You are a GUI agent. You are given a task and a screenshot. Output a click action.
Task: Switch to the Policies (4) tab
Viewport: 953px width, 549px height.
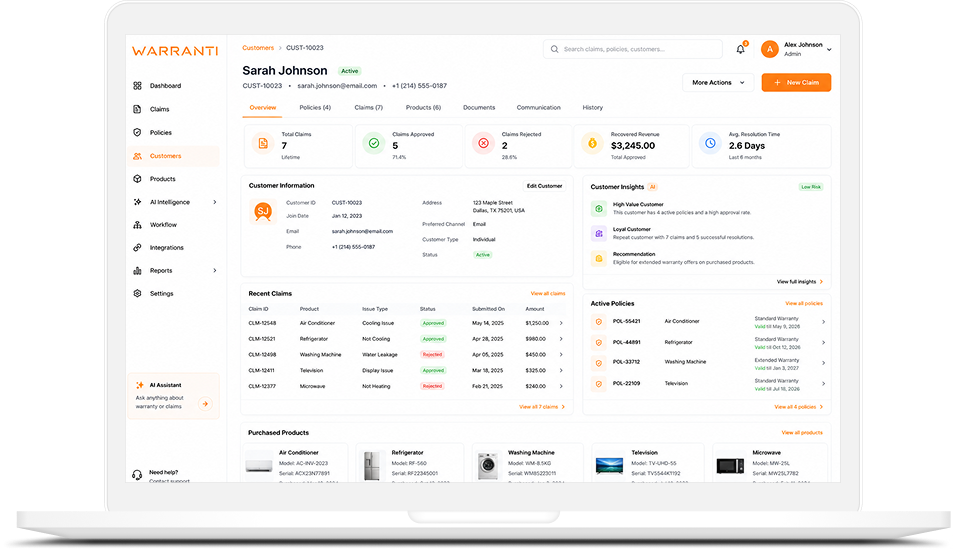[x=315, y=108]
